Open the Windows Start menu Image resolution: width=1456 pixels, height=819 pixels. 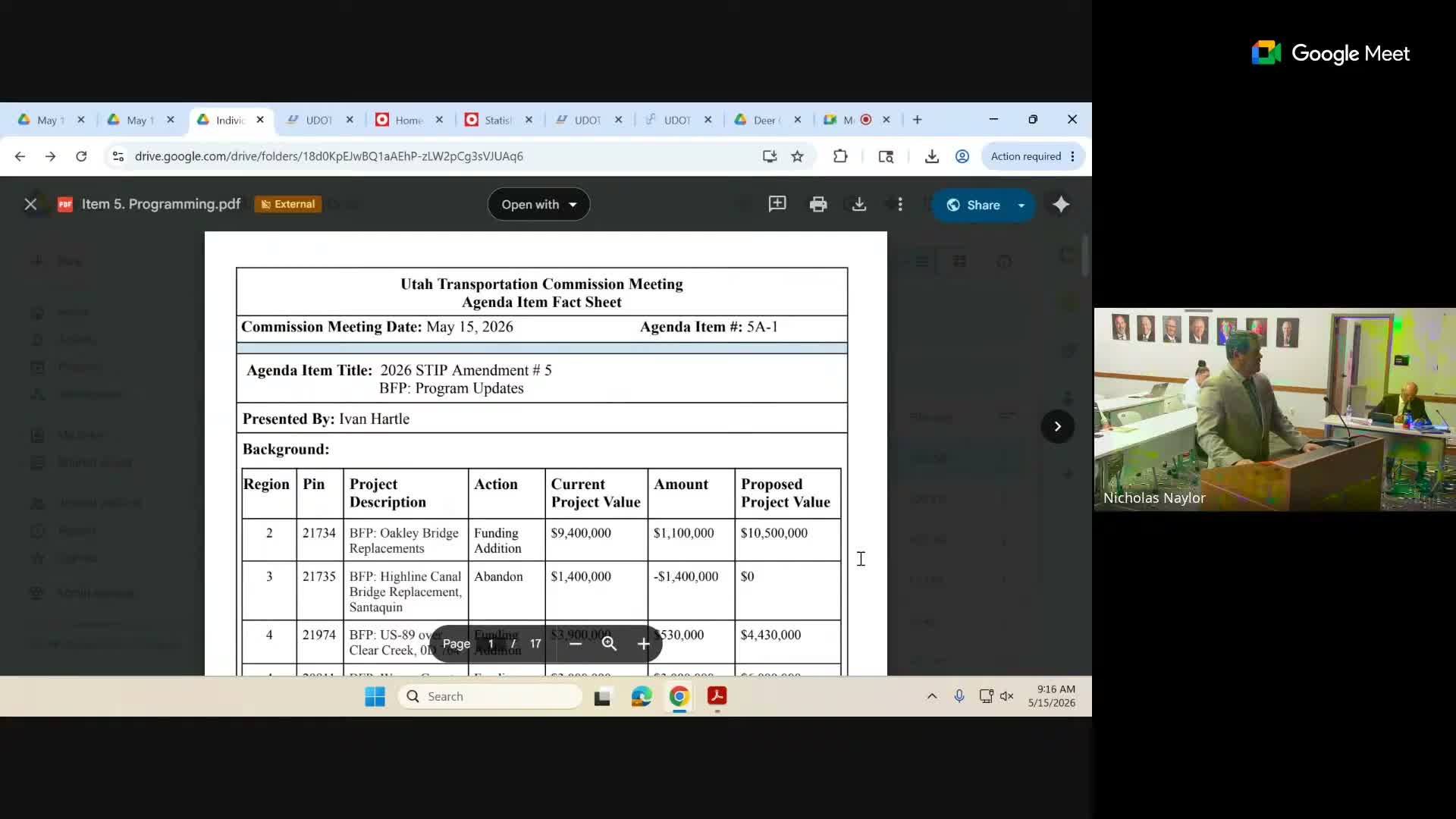click(375, 696)
